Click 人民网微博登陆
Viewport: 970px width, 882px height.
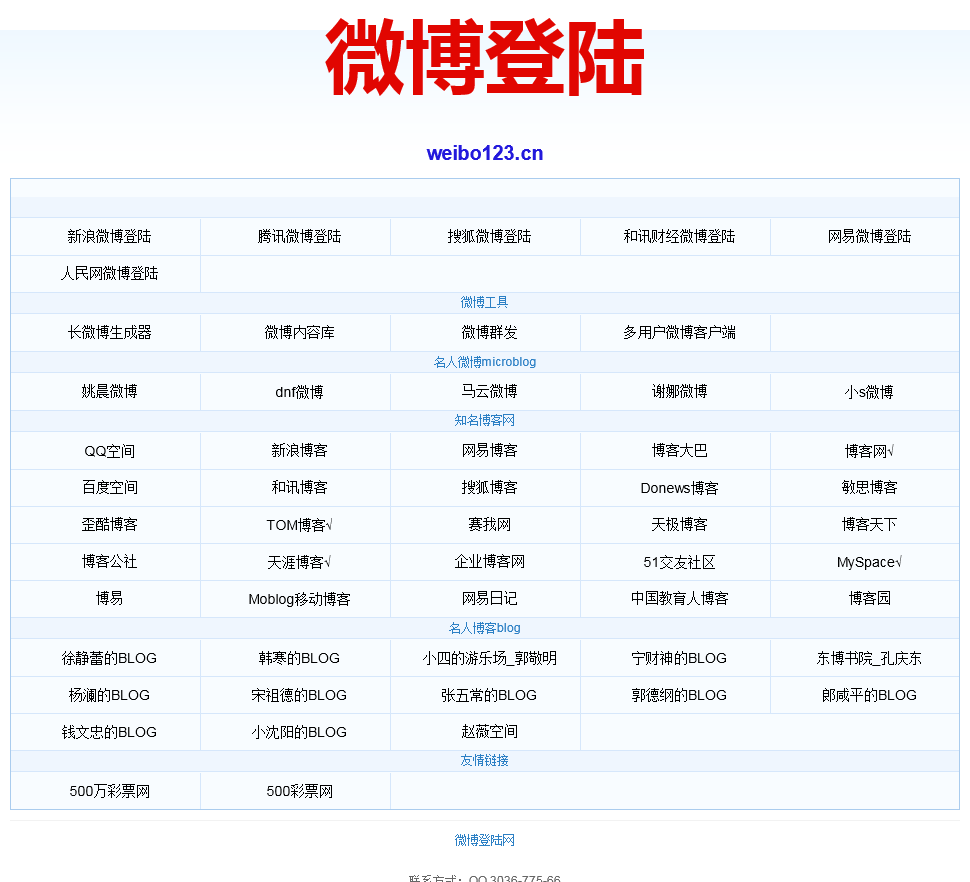click(109, 273)
